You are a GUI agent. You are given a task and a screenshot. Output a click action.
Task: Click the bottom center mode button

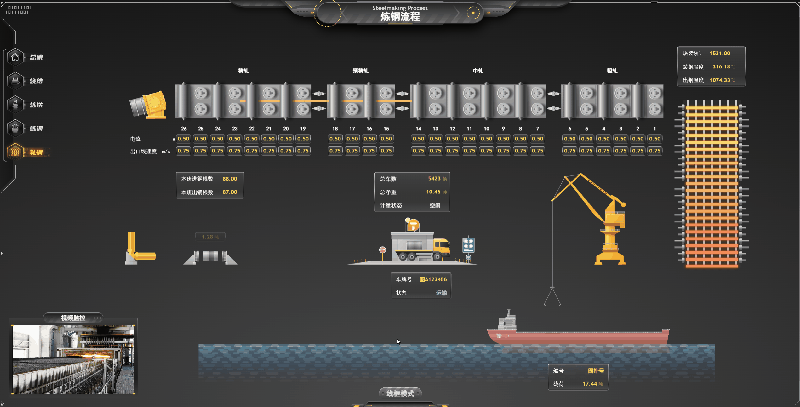click(x=401, y=393)
